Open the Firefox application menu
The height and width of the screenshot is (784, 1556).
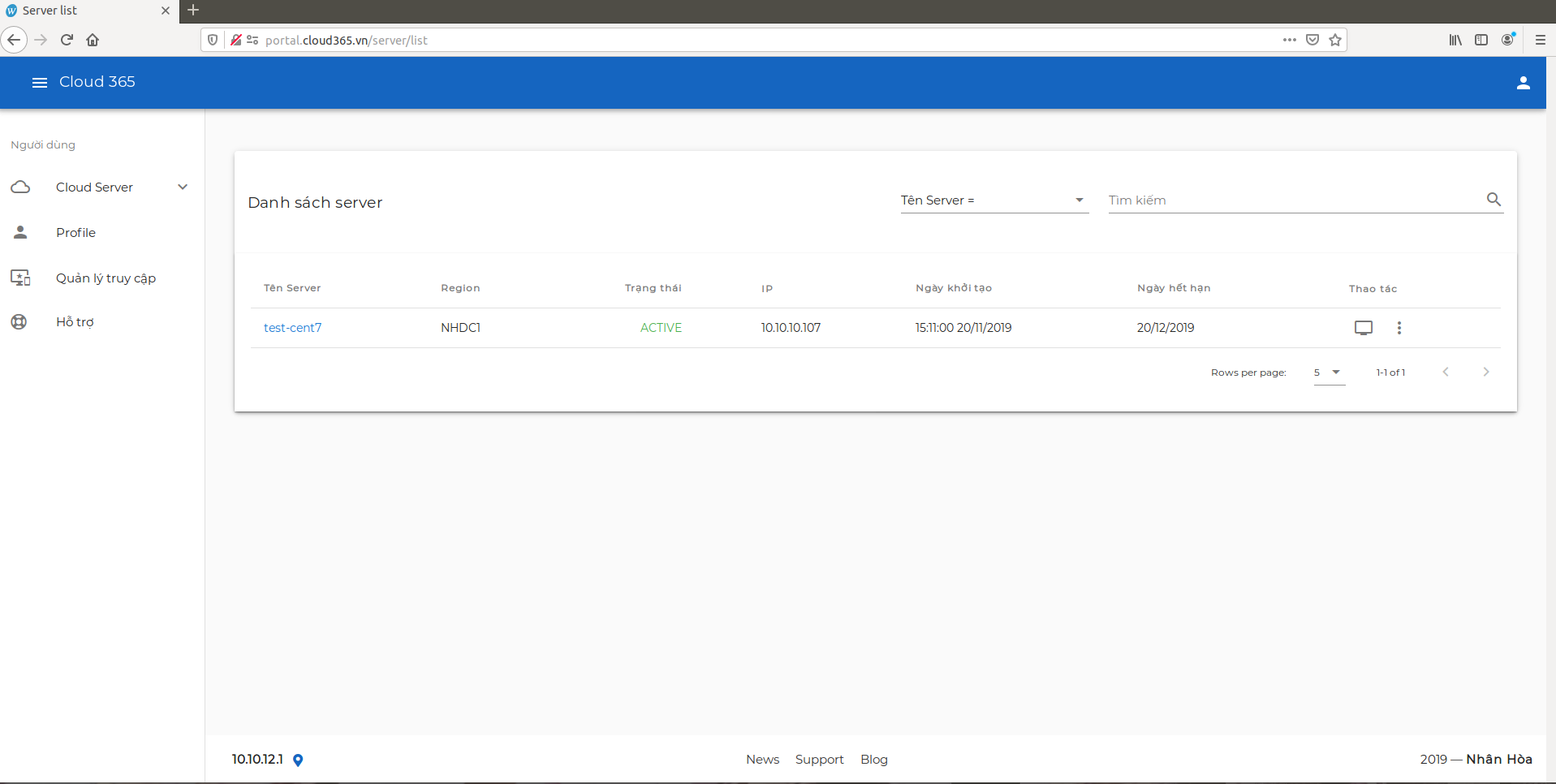pos(1540,40)
